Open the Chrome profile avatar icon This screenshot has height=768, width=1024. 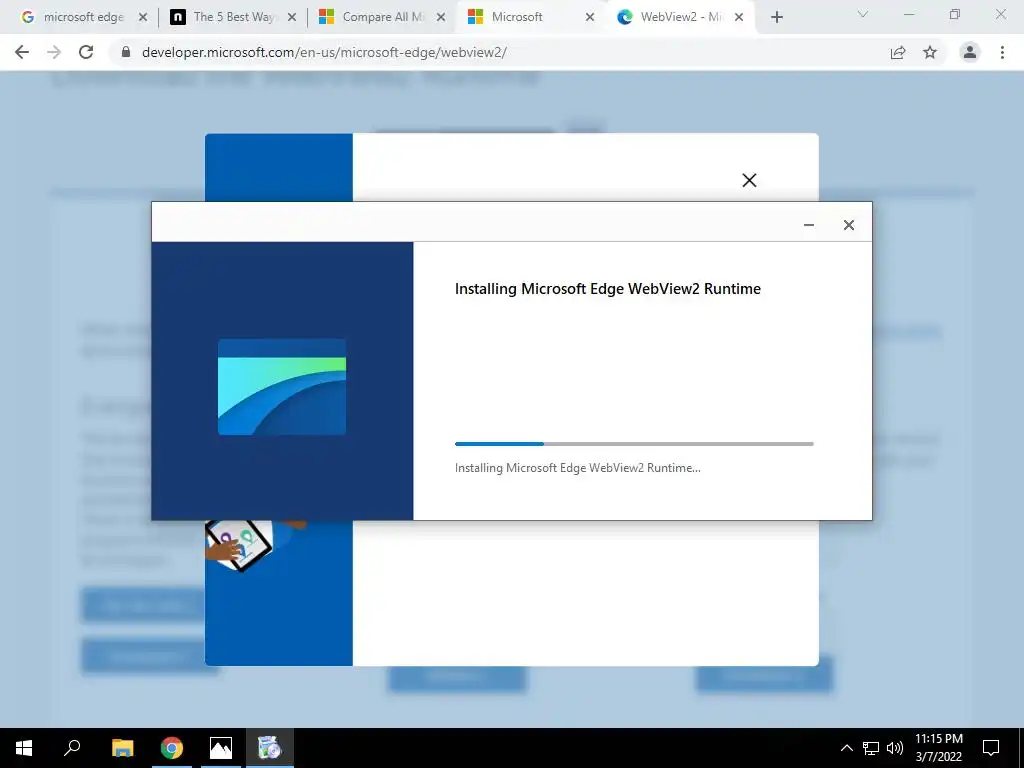(970, 52)
